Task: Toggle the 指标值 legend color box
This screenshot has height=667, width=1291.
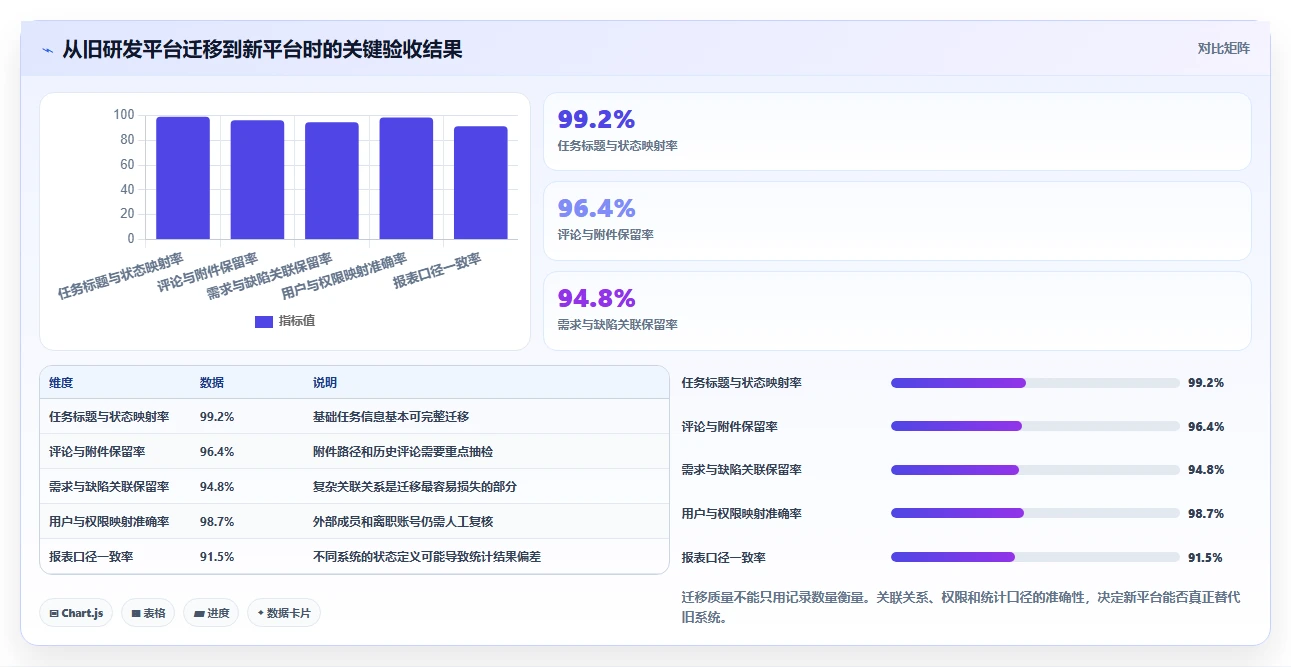Action: tap(264, 321)
